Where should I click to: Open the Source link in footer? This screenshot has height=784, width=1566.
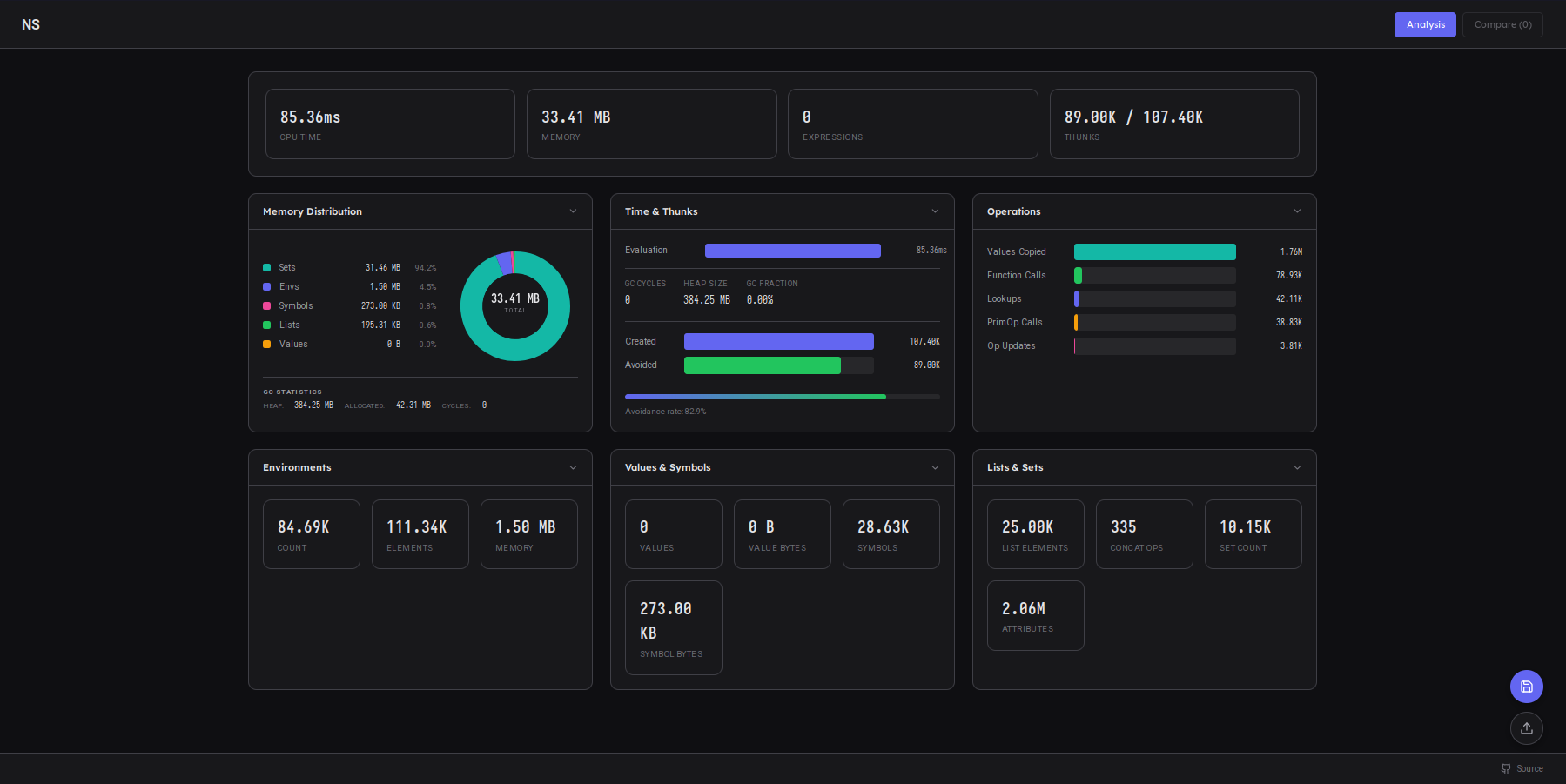1522,768
